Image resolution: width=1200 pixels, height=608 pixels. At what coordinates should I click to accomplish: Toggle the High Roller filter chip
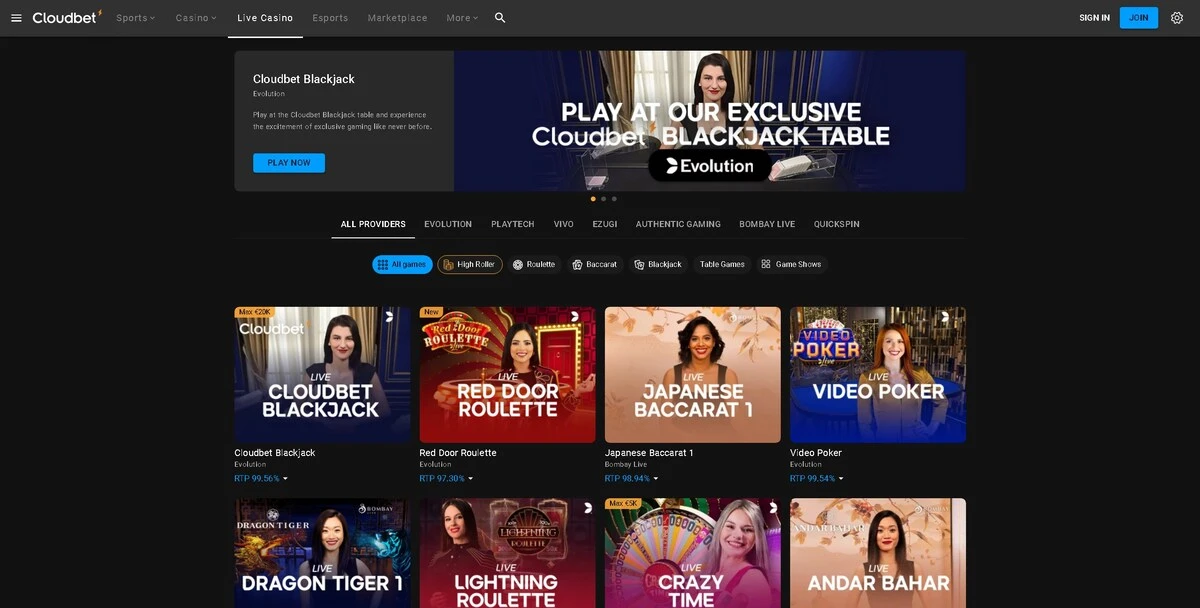470,264
